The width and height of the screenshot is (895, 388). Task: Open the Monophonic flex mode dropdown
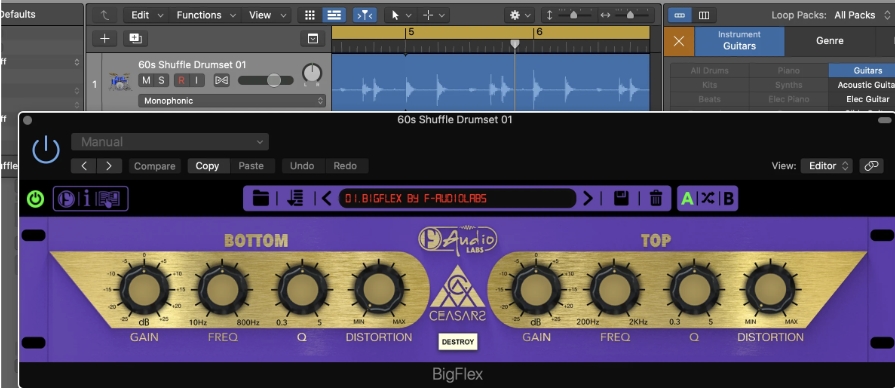point(232,101)
